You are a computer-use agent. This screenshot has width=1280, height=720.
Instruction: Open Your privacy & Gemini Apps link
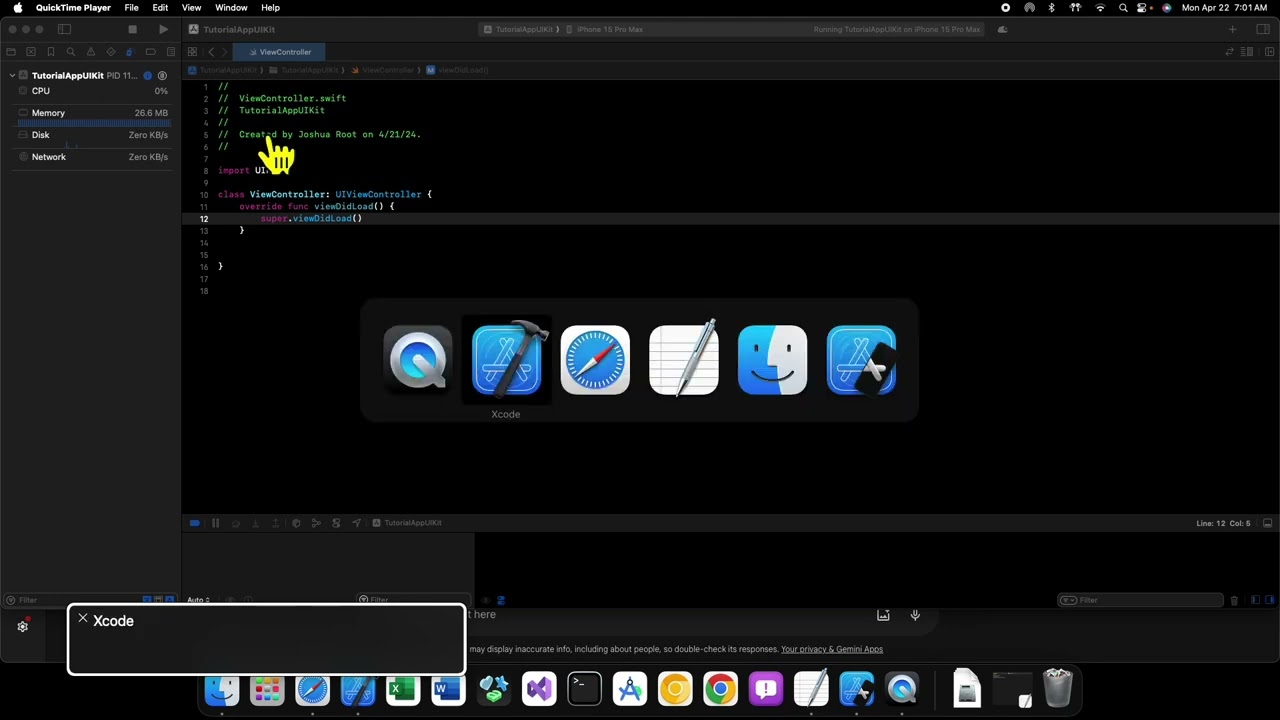[x=832, y=649]
